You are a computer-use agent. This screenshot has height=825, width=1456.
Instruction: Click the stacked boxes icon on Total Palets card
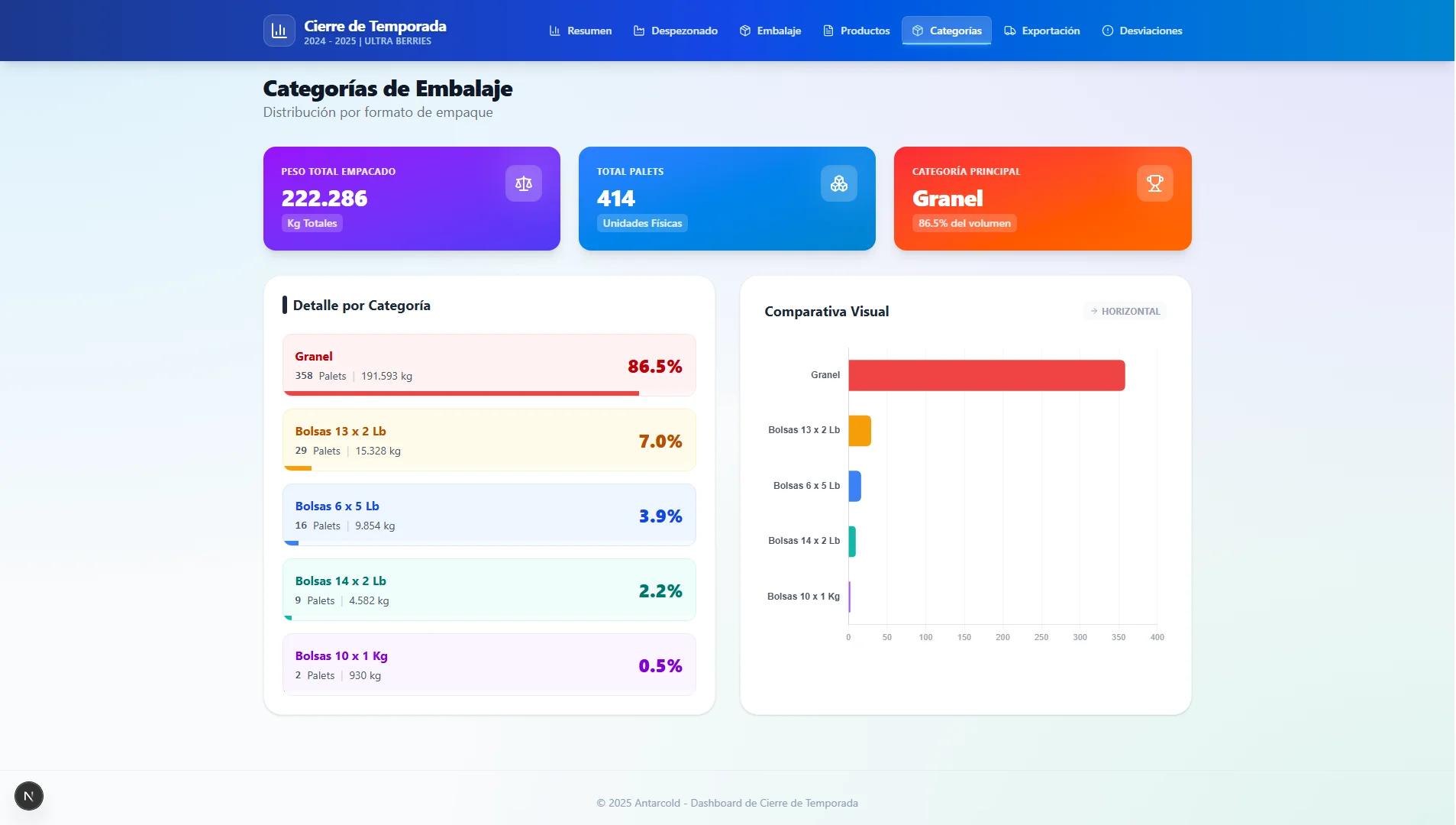(838, 183)
